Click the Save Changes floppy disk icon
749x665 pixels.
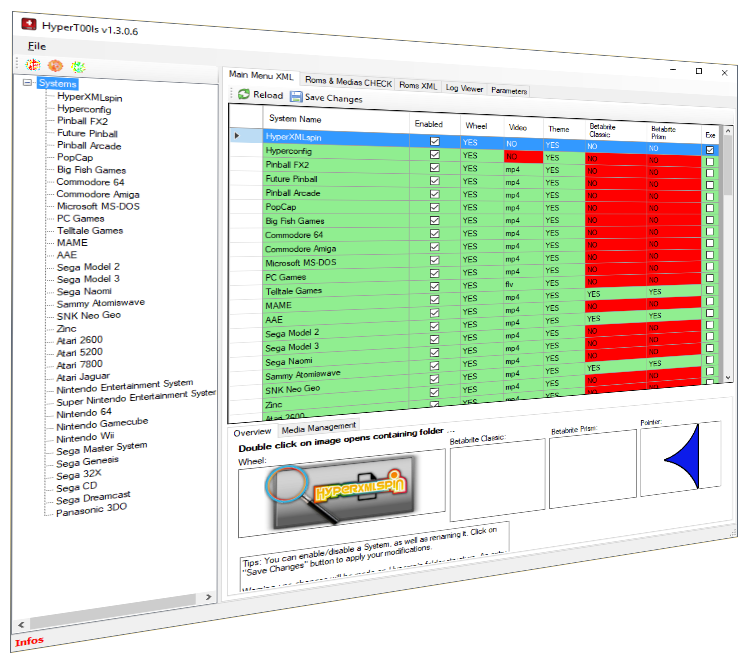(x=296, y=97)
